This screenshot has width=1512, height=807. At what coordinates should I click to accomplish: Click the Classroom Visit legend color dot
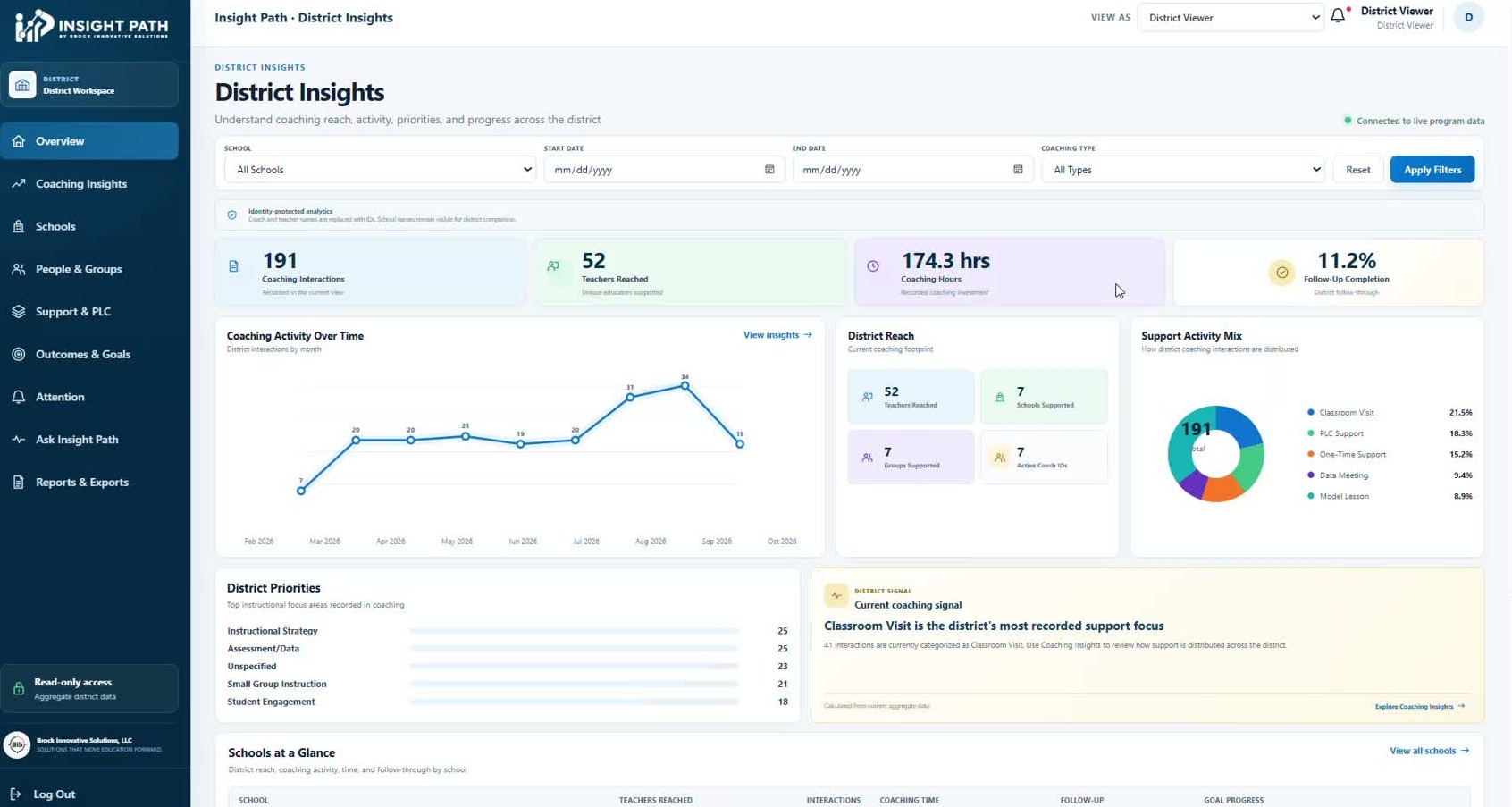click(x=1310, y=413)
